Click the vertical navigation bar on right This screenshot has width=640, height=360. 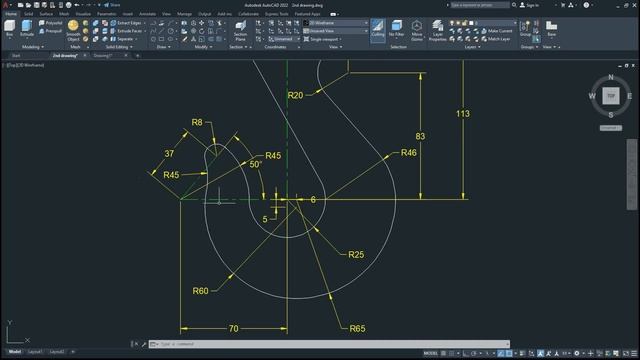pos(632,174)
